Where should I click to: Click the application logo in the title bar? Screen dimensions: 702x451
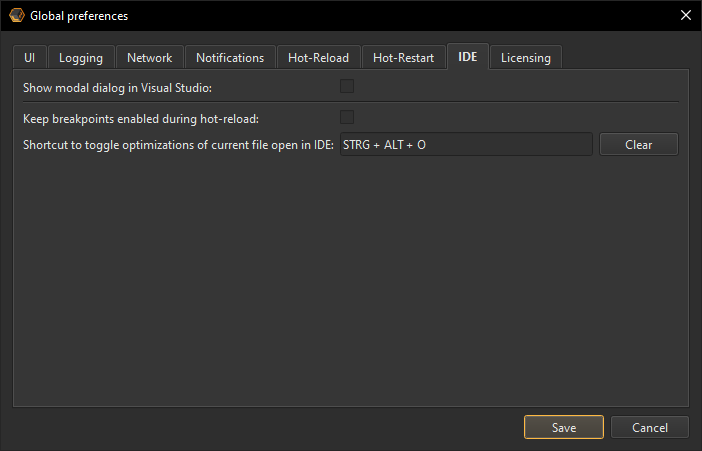click(x=17, y=15)
